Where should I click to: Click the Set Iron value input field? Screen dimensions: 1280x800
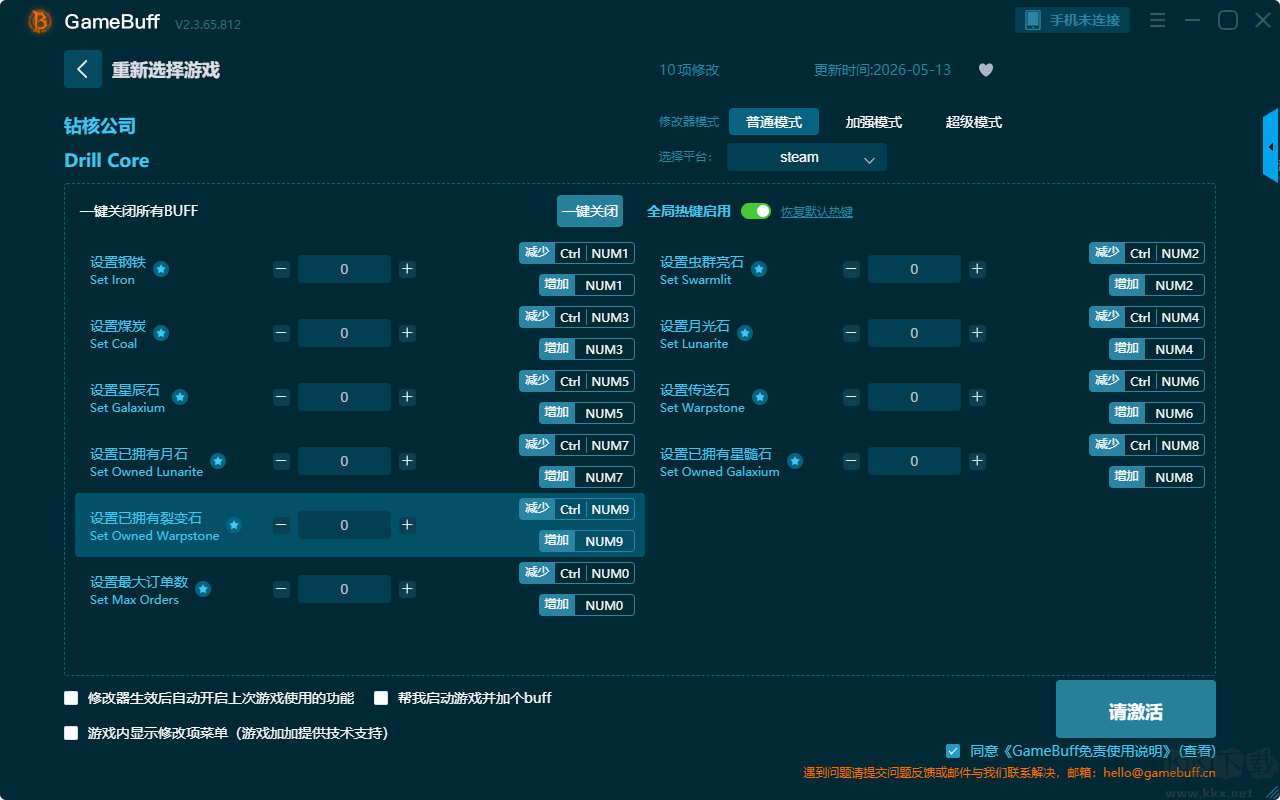pos(344,269)
